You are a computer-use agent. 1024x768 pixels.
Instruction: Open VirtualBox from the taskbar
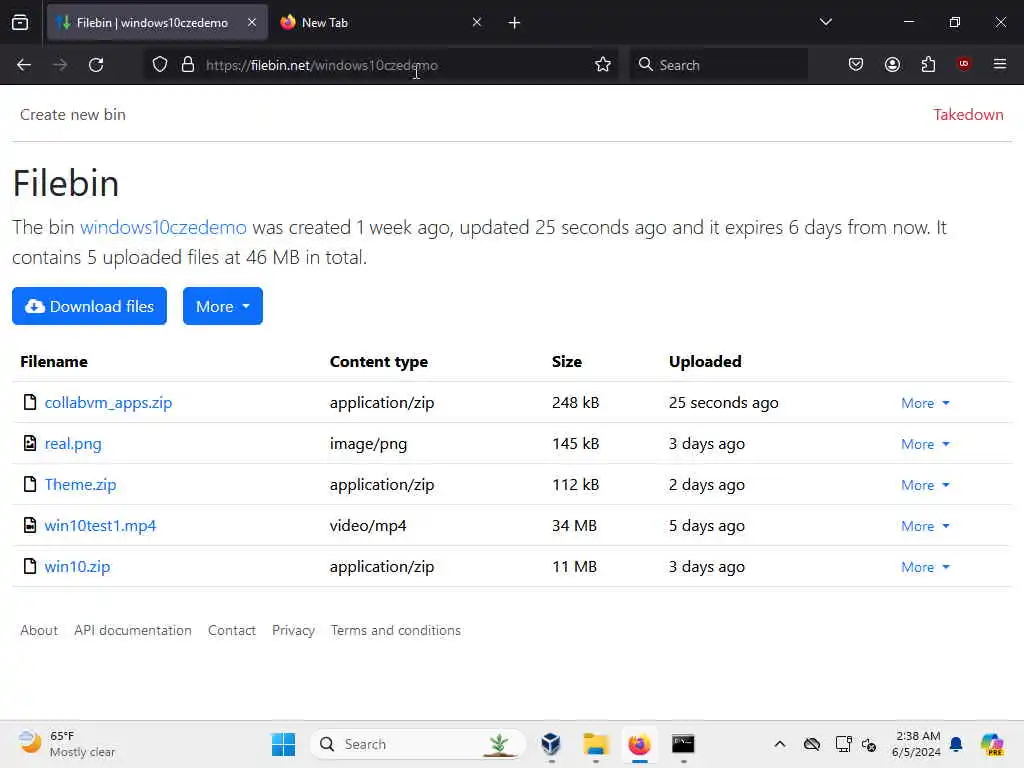click(551, 744)
